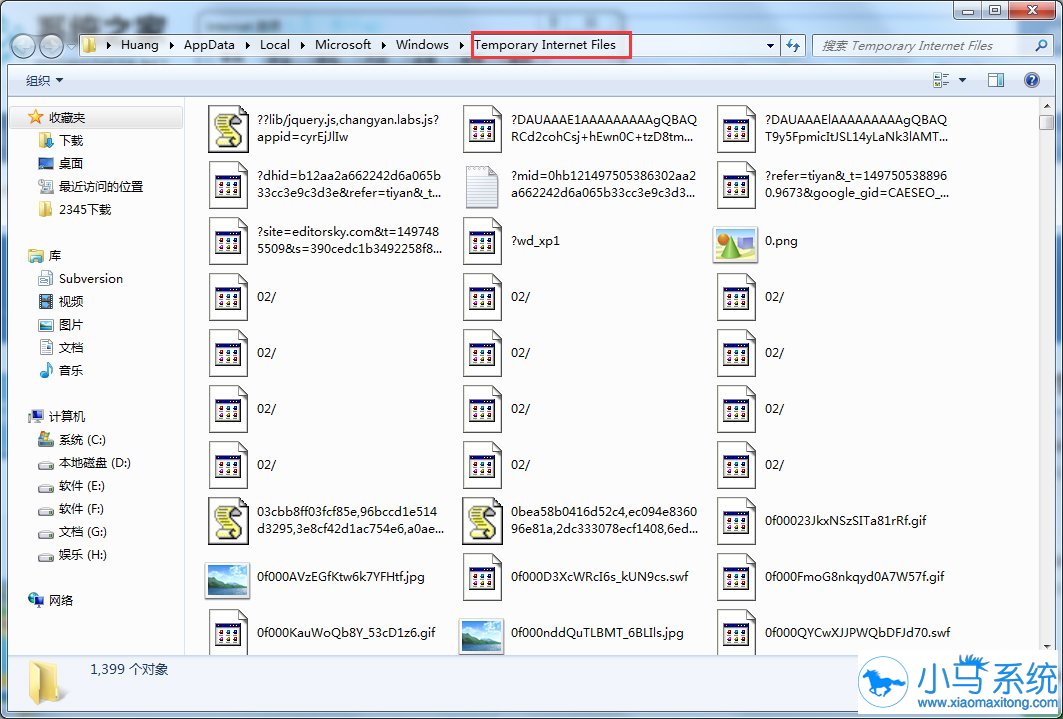Select drive 软件 (F:)
The height and width of the screenshot is (719, 1063).
point(71,509)
